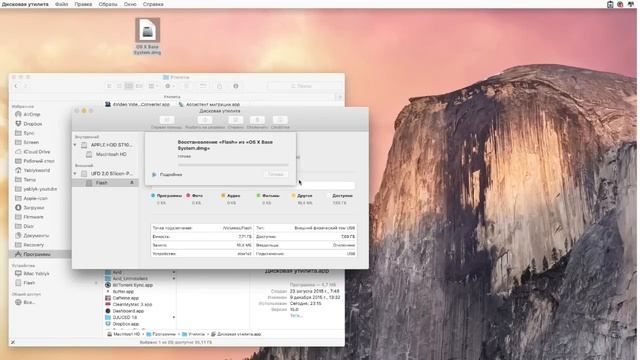Screen dimensions: 640x360
Task: Click the Info (Свойства) toolbar icon in Disk Utility
Action: pyautogui.click(x=280, y=120)
